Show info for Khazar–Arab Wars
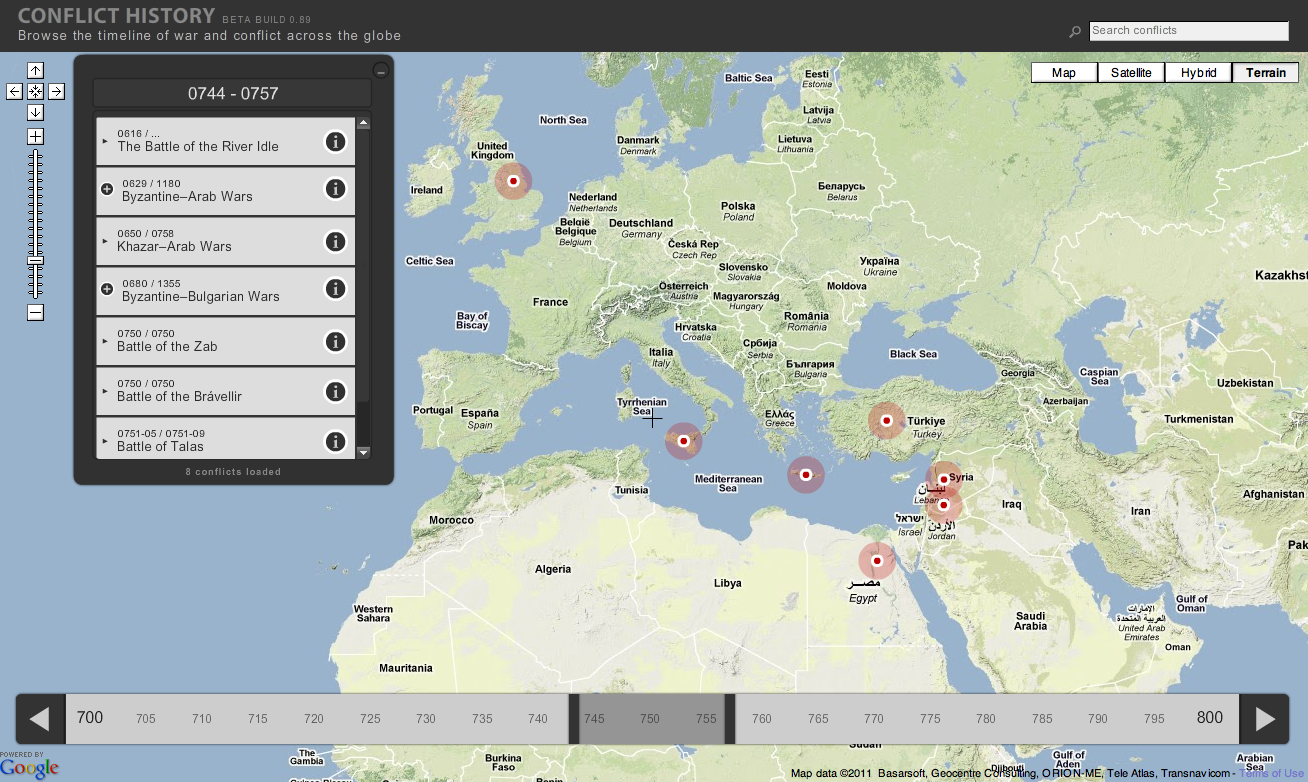1308x782 pixels. coord(335,242)
